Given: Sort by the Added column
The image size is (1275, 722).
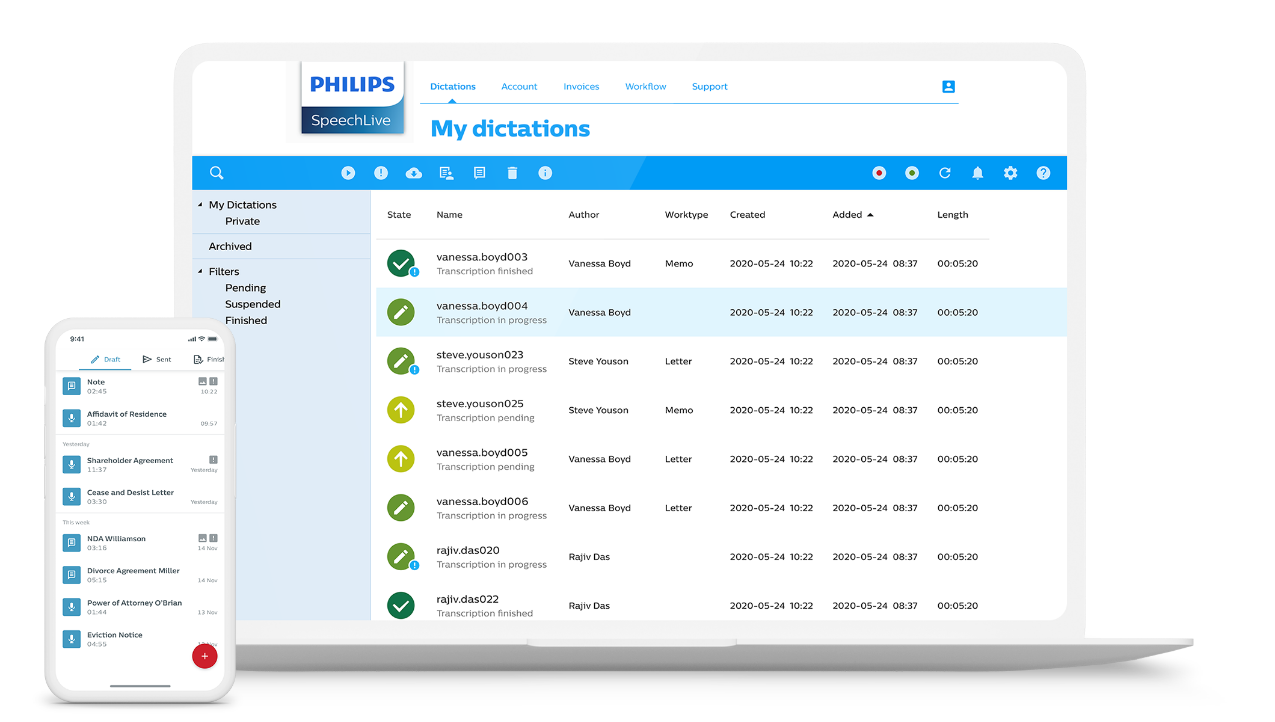Looking at the screenshot, I should (852, 214).
